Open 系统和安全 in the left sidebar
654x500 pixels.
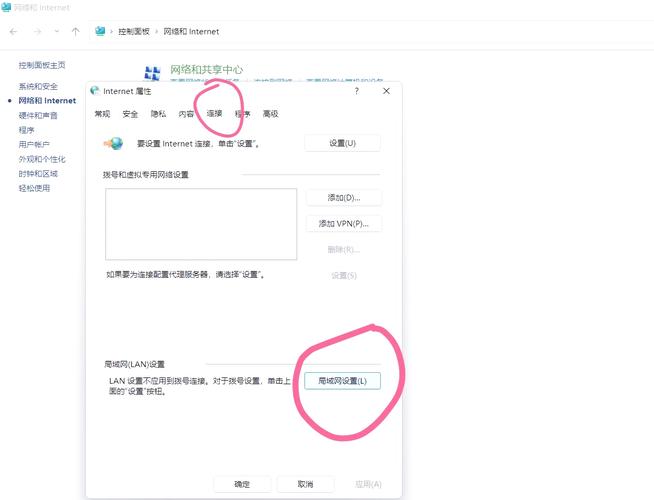(x=38, y=86)
